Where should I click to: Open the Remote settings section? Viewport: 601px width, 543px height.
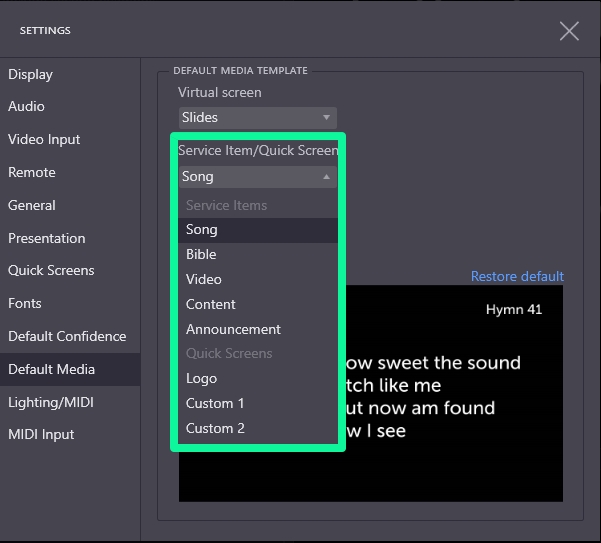coord(32,173)
